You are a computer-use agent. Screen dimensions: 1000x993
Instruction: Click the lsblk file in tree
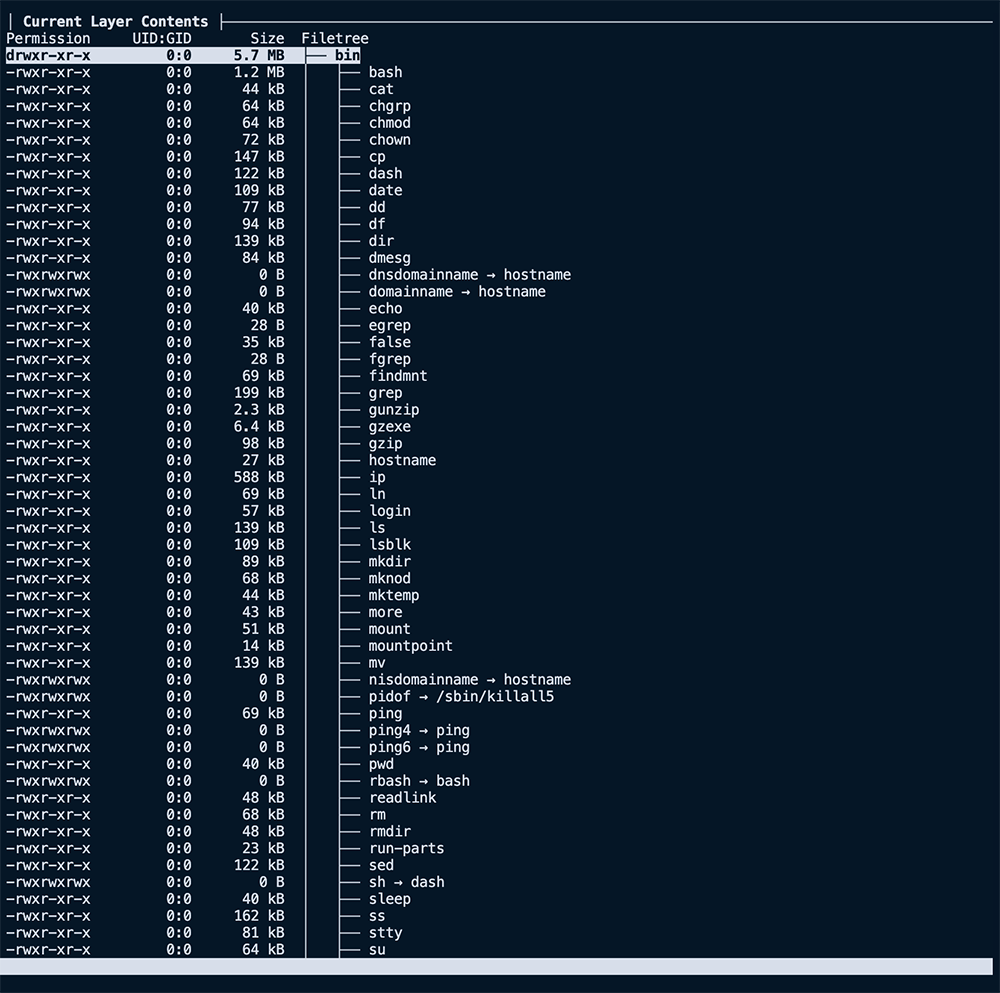pyautogui.click(x=389, y=545)
